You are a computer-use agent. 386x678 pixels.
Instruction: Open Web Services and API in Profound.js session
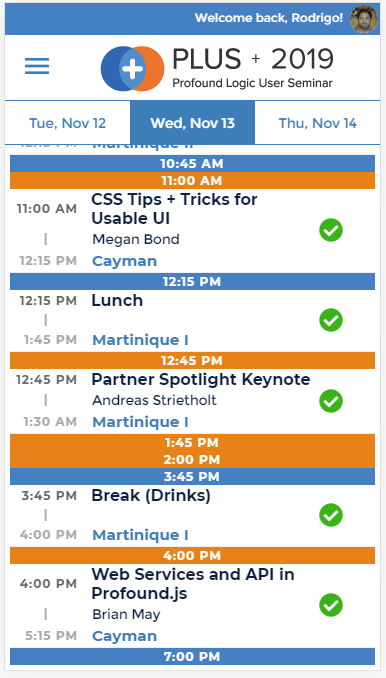click(193, 583)
